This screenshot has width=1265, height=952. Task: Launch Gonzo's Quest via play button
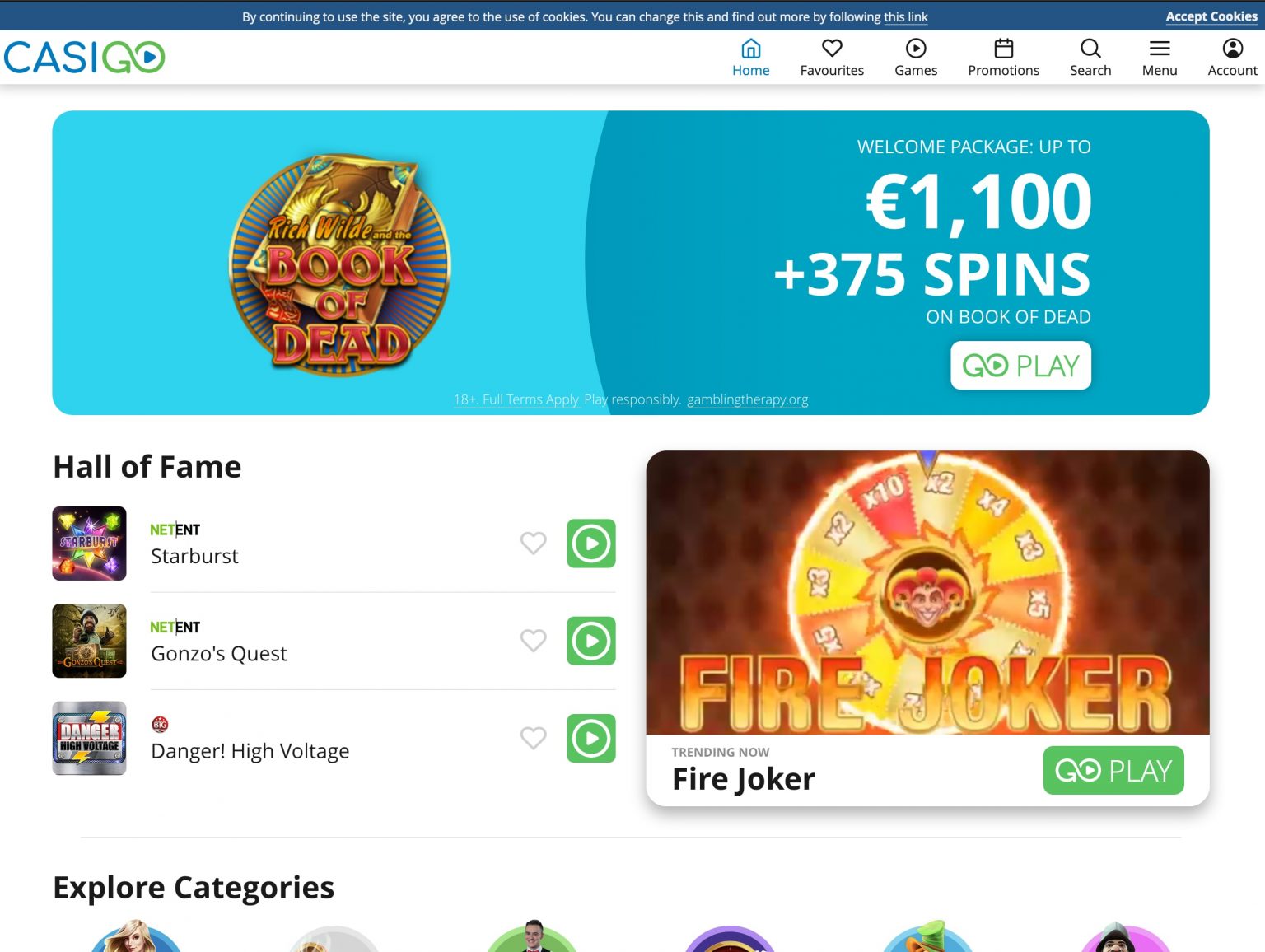[x=591, y=641]
